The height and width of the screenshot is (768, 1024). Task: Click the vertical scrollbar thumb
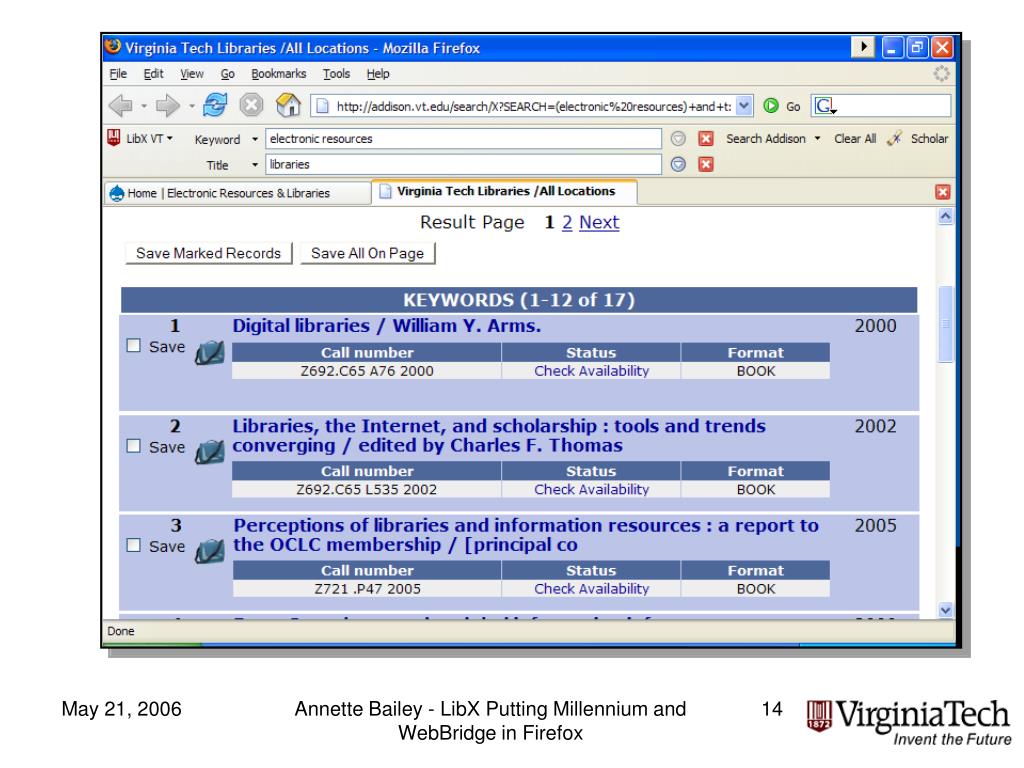click(x=946, y=324)
